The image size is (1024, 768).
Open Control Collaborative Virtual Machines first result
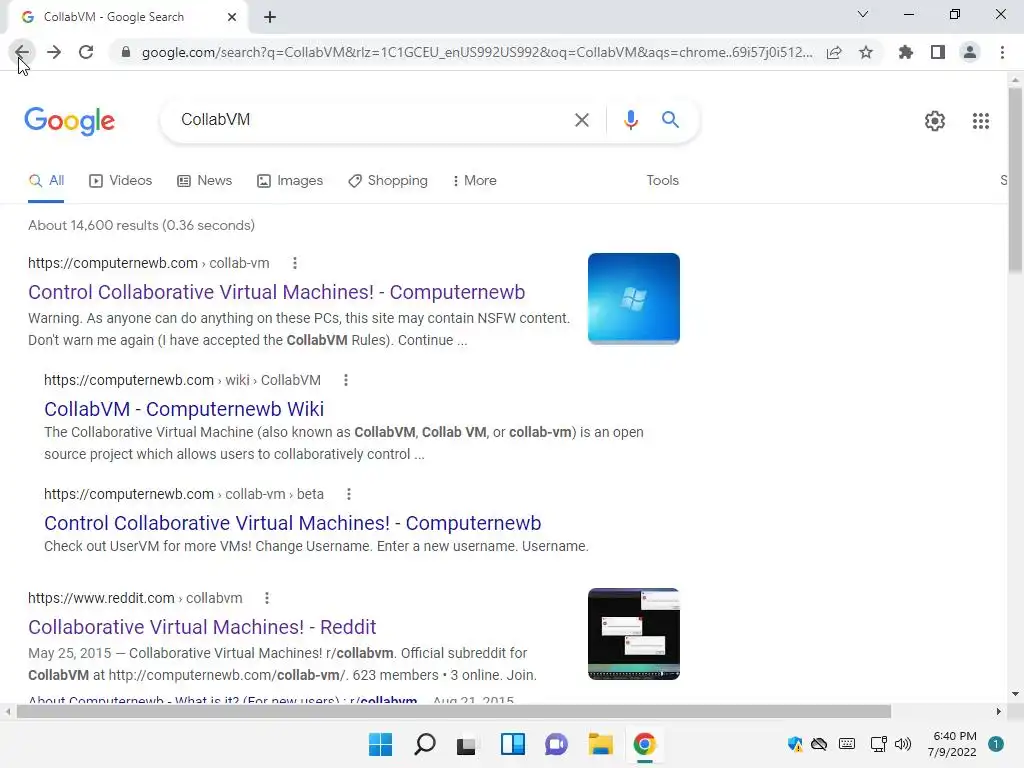tap(276, 293)
